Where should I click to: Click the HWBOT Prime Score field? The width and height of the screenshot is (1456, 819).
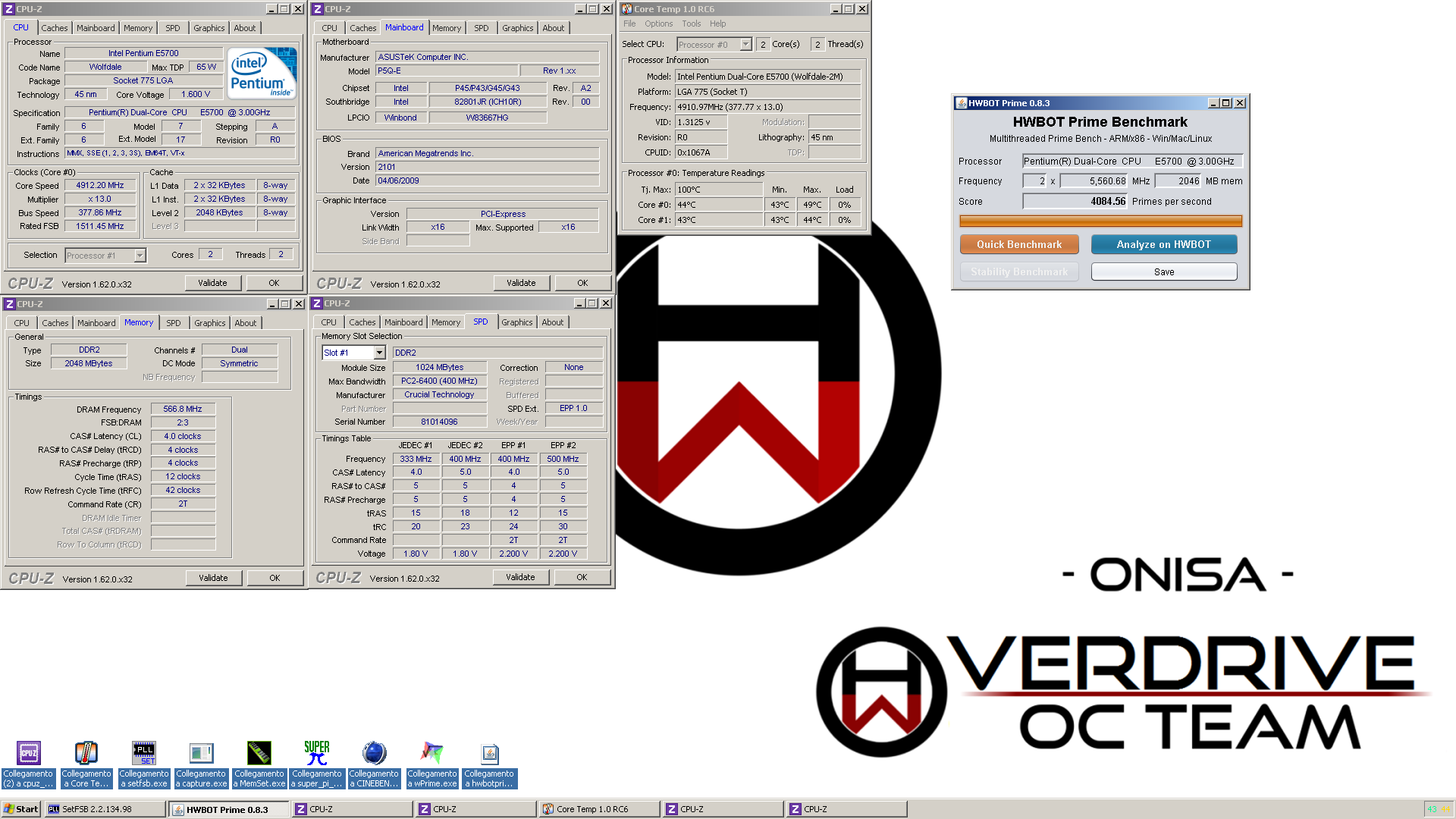point(1075,201)
